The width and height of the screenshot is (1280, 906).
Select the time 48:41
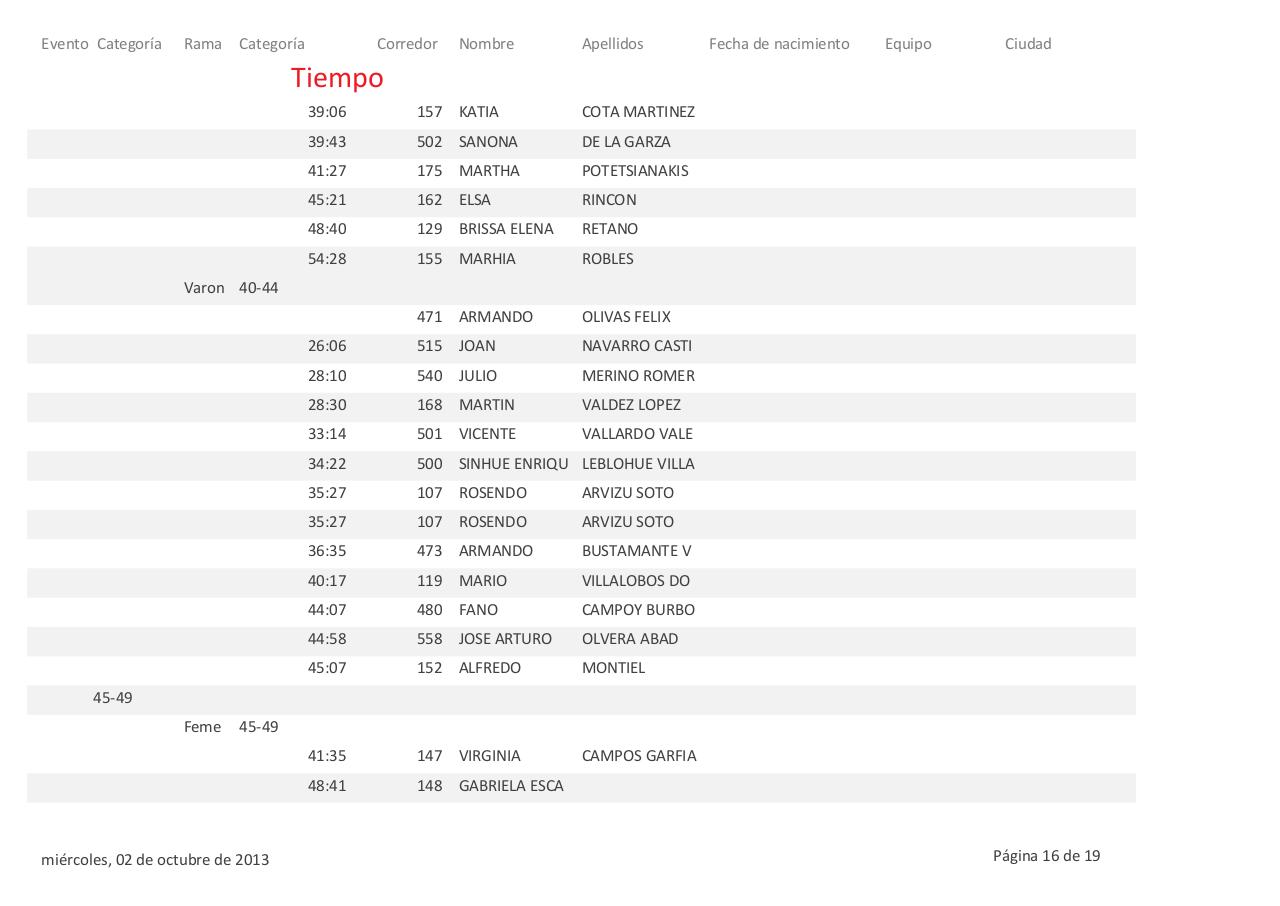tap(327, 786)
